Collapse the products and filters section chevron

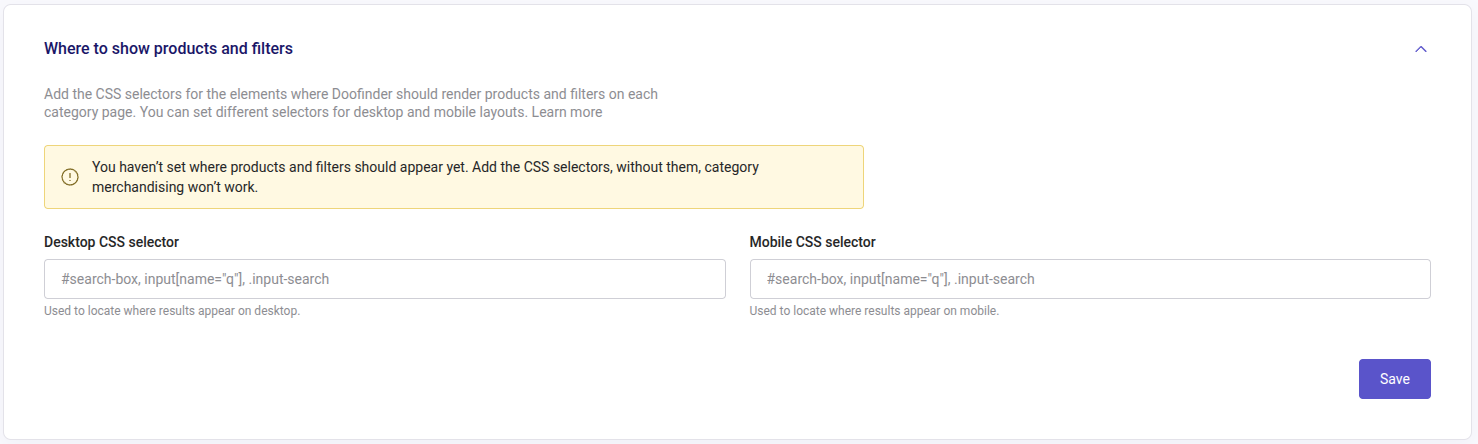(x=1420, y=49)
